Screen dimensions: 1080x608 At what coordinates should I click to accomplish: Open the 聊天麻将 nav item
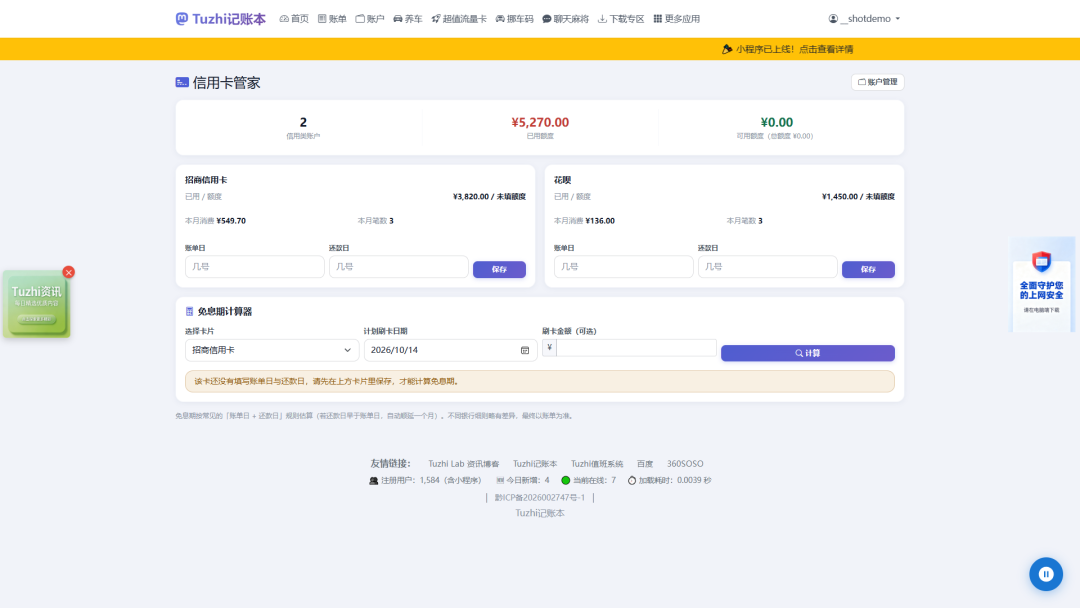565,19
